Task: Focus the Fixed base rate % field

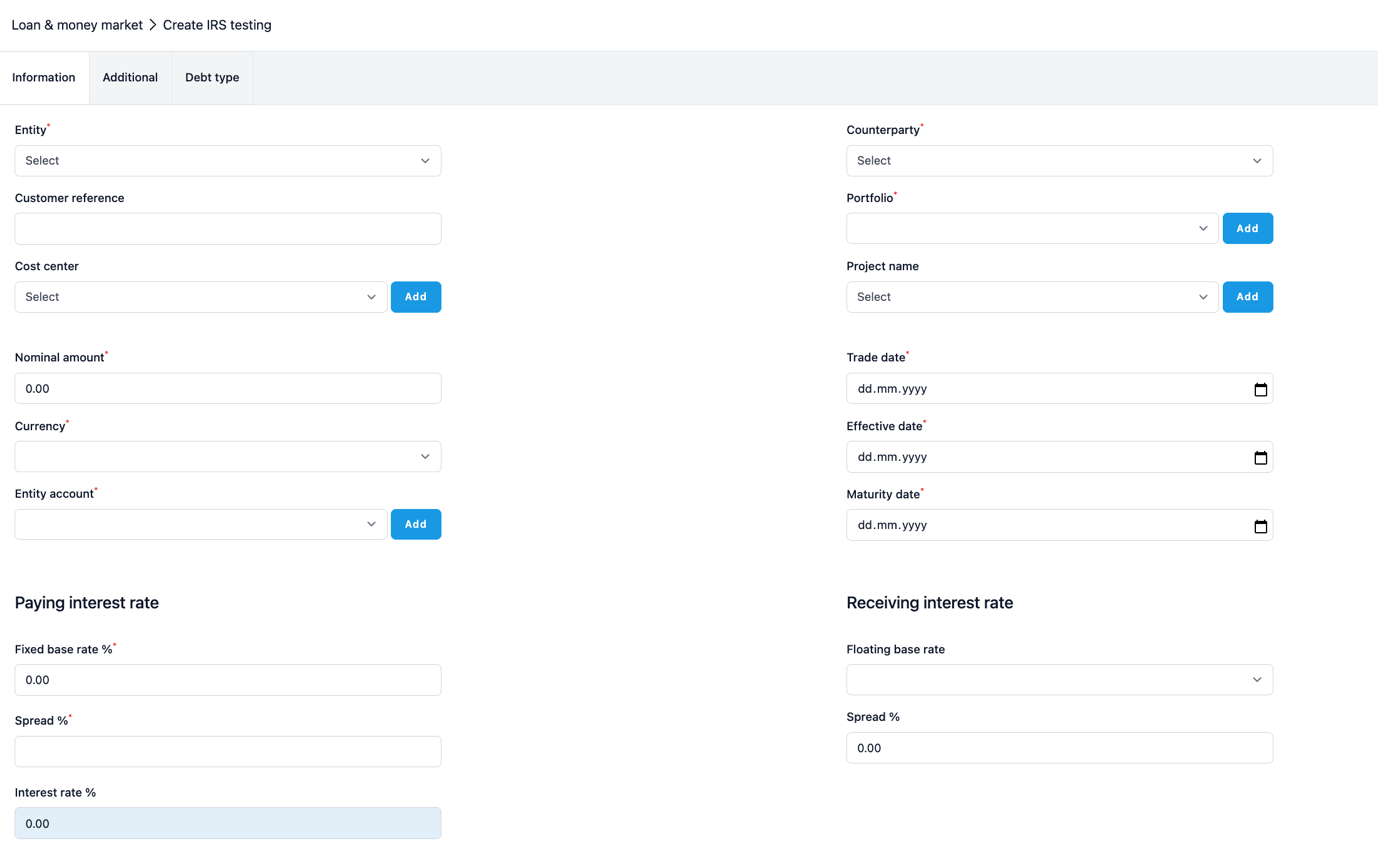Action: 228,680
